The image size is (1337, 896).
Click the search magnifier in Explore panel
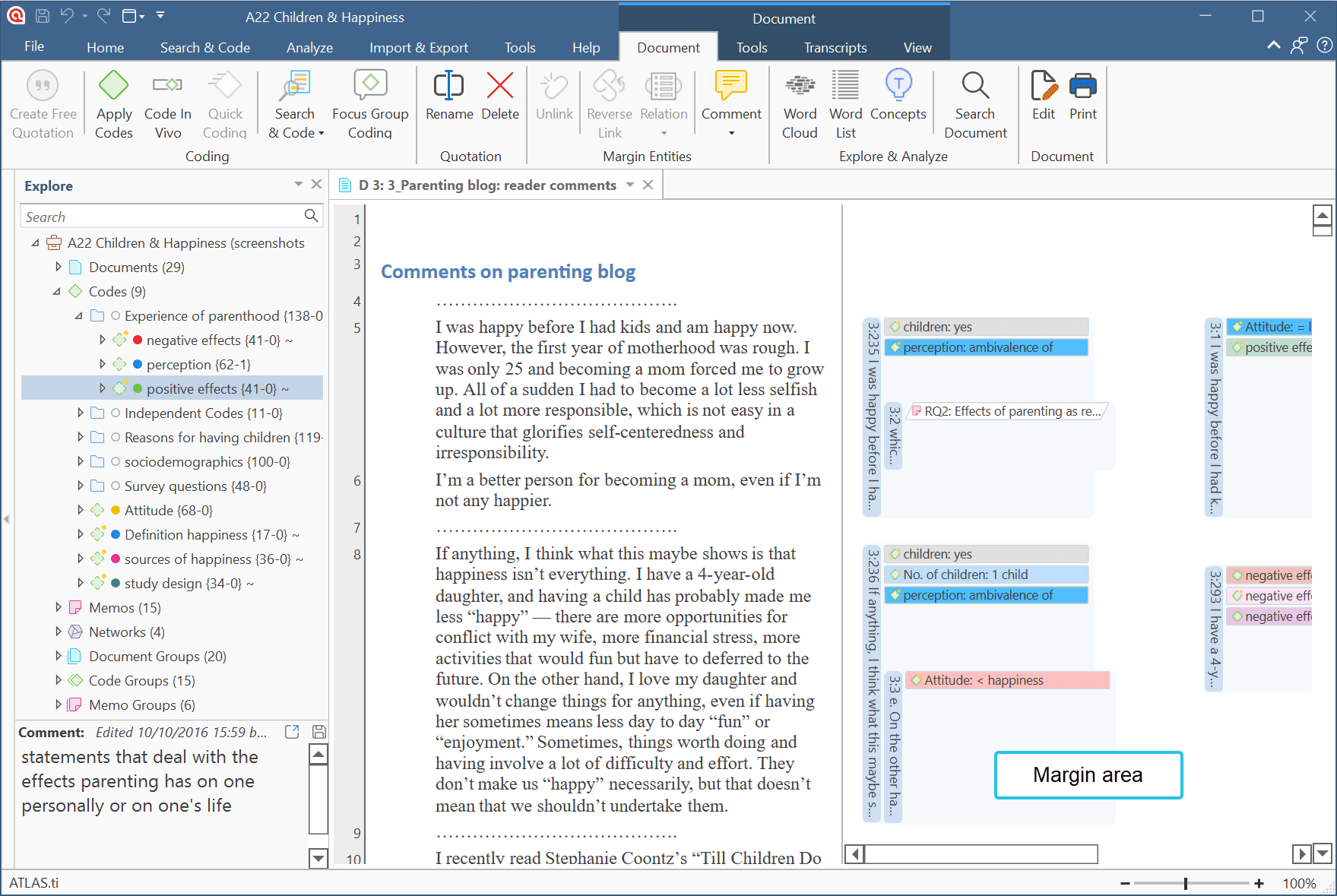(311, 216)
